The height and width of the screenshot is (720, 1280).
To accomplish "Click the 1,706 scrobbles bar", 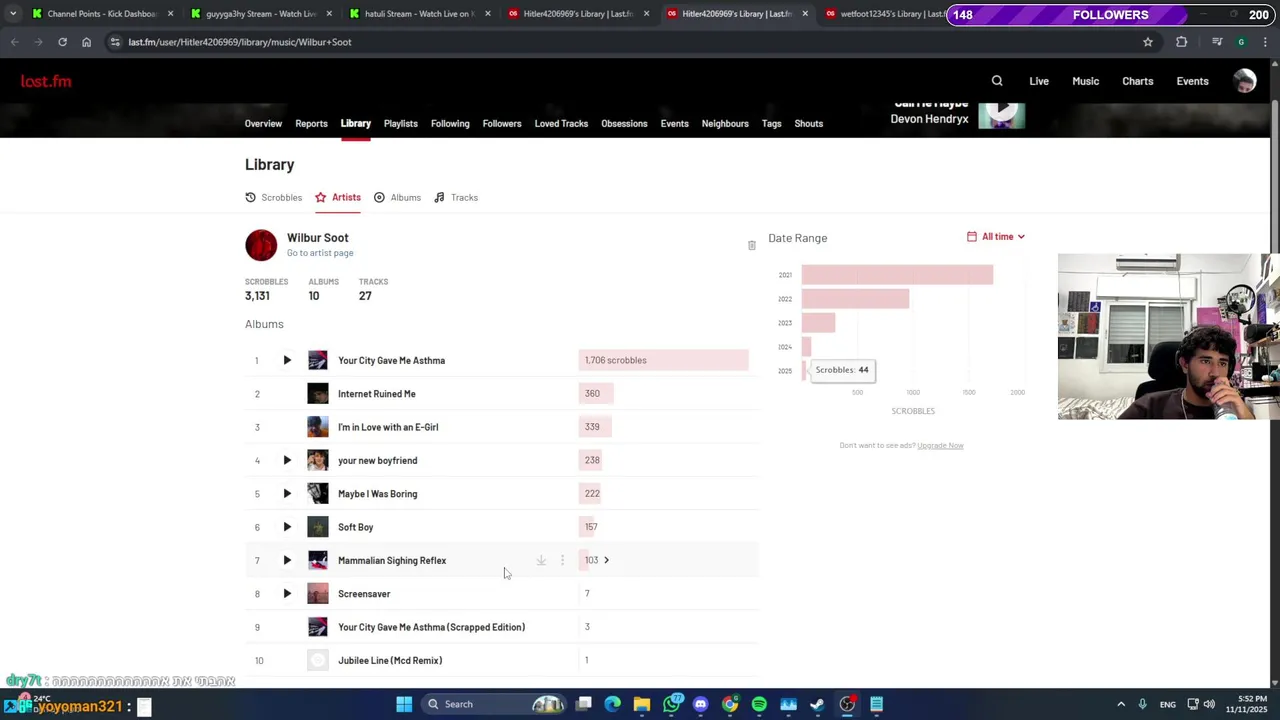I will click(x=663, y=360).
